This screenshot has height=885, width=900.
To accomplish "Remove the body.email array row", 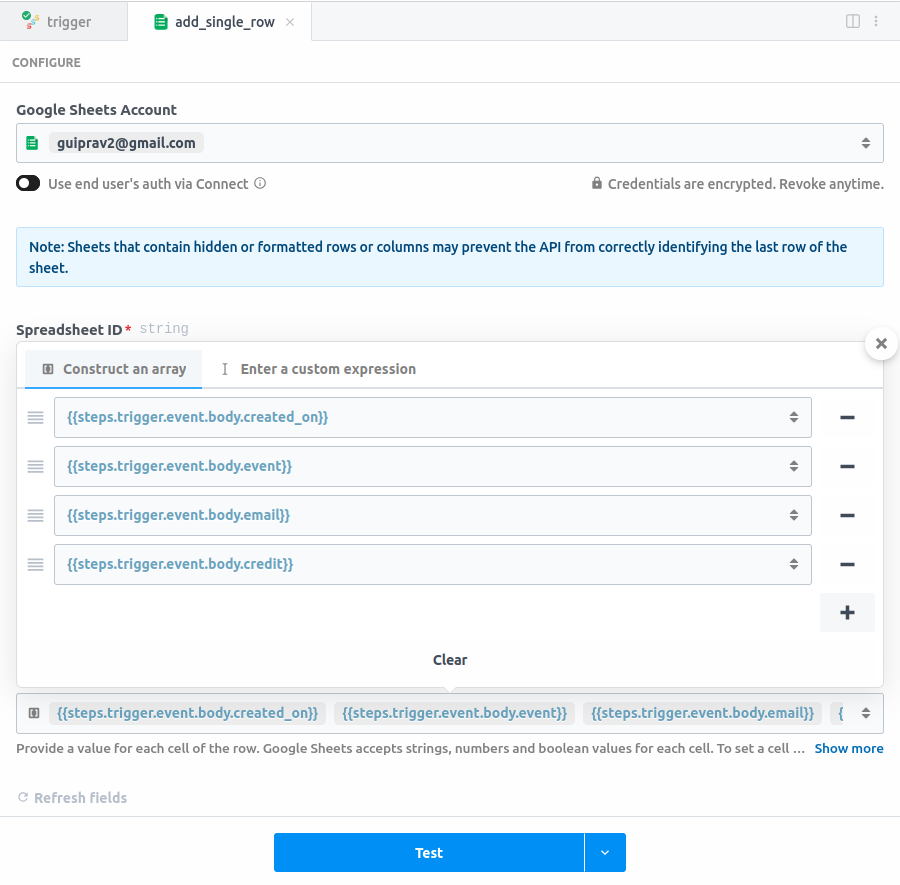I will pyautogui.click(x=847, y=515).
